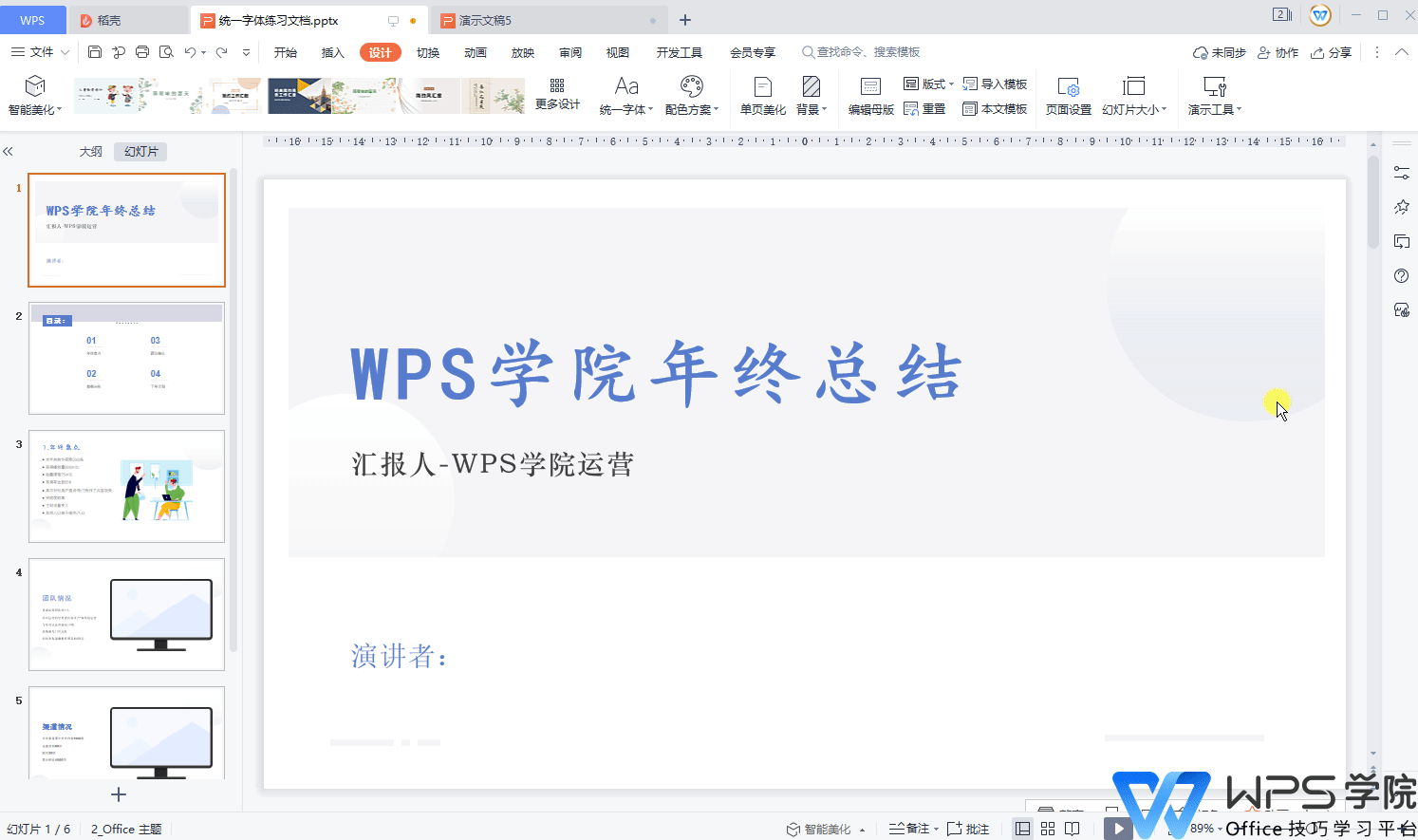Click the Save icon in quick access toolbar

click(95, 52)
